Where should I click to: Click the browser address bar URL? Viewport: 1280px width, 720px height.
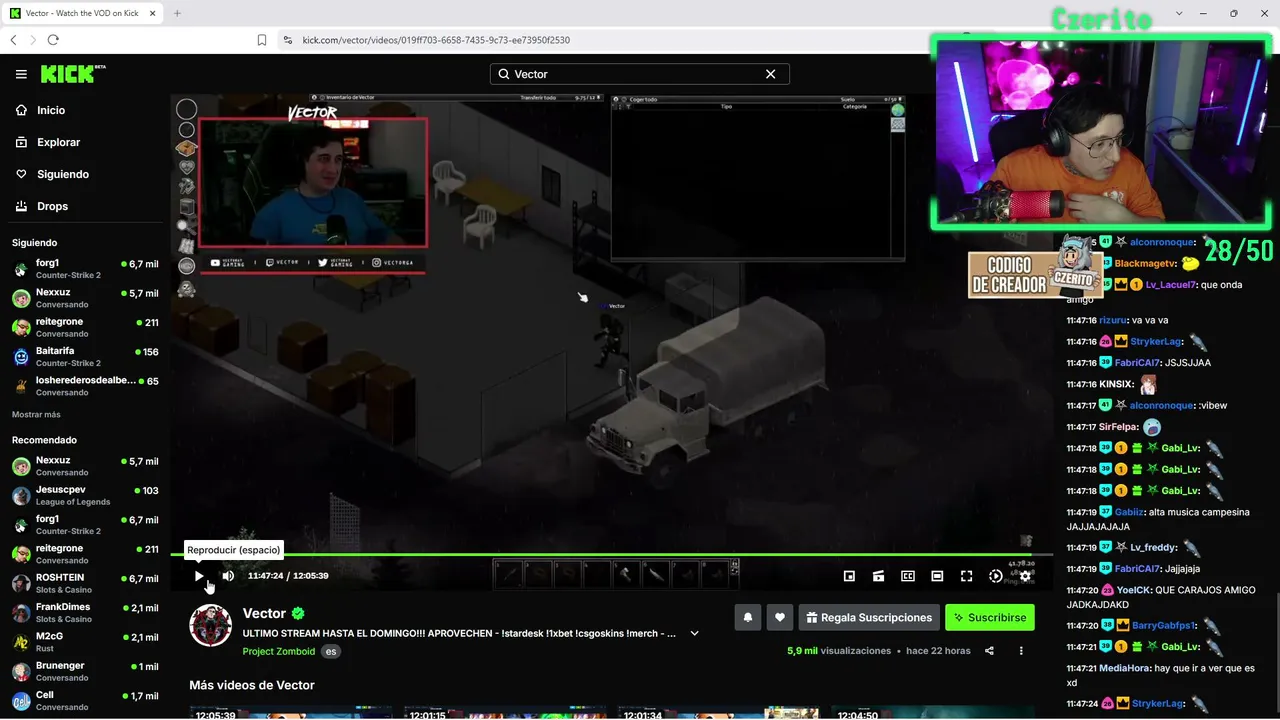436,40
